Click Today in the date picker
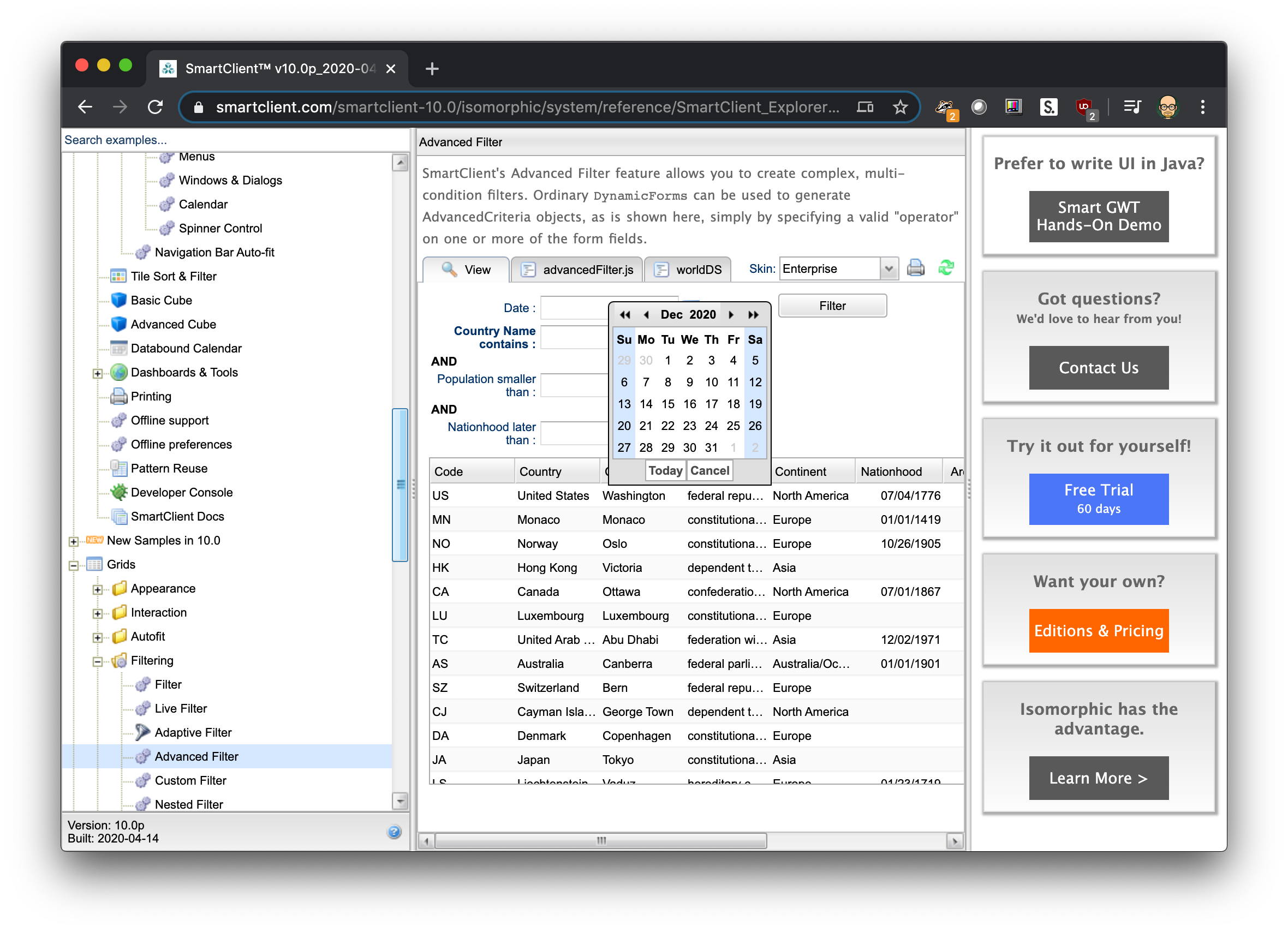The image size is (1288, 932). click(x=665, y=470)
